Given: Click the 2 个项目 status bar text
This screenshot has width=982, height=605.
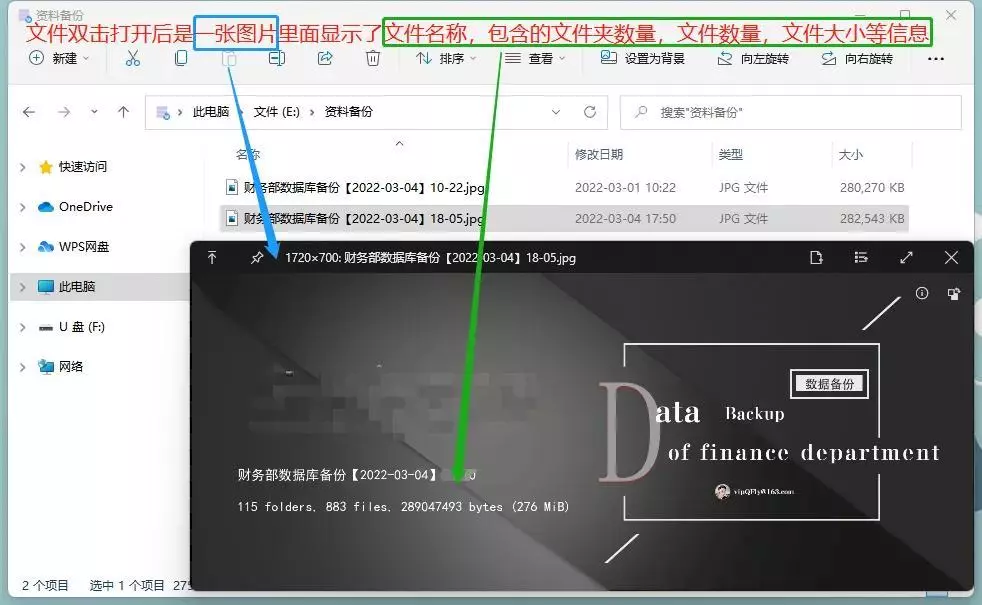Looking at the screenshot, I should (x=45, y=586).
